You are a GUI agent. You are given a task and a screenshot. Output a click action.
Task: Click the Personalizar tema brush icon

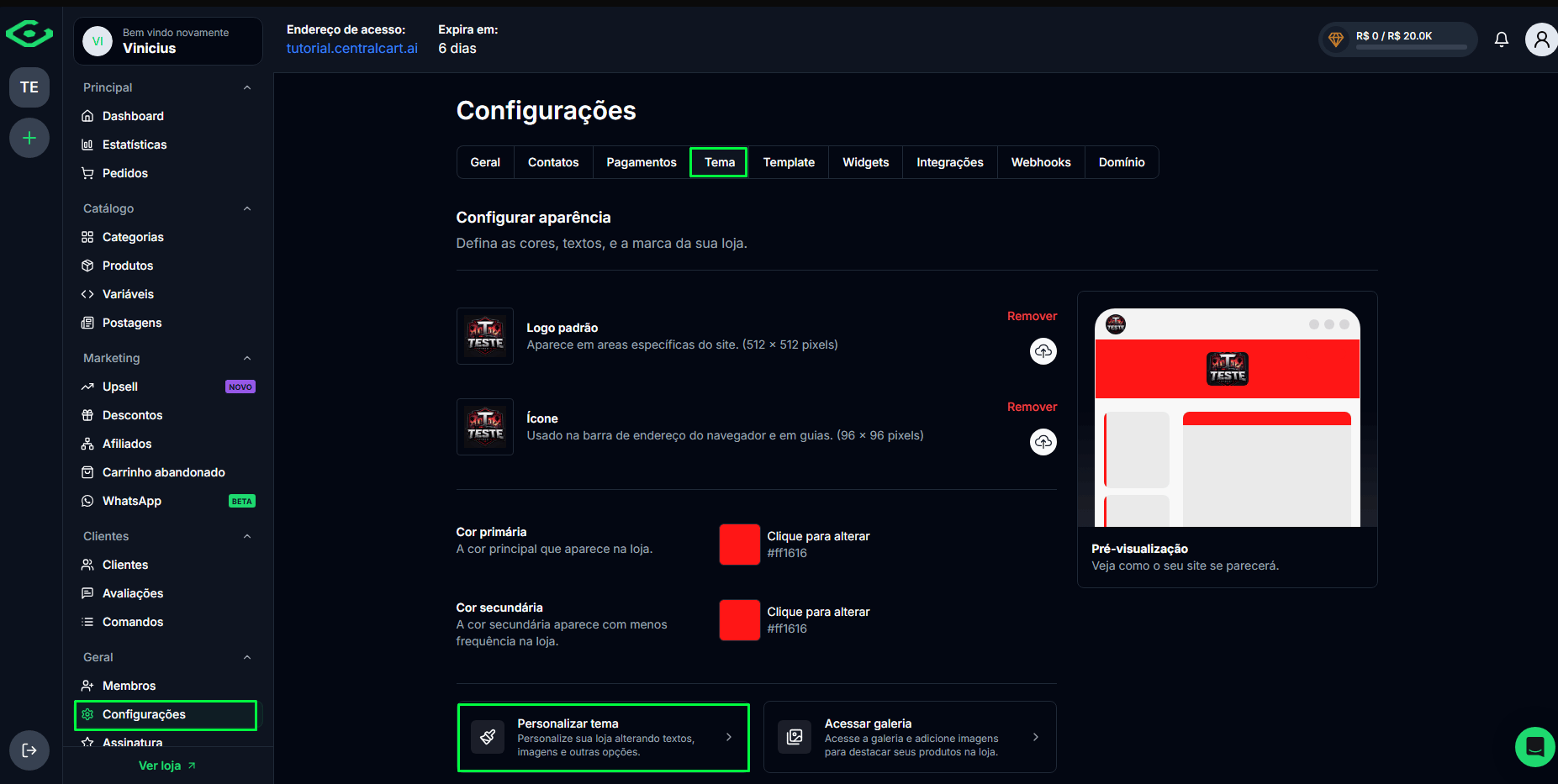488,737
